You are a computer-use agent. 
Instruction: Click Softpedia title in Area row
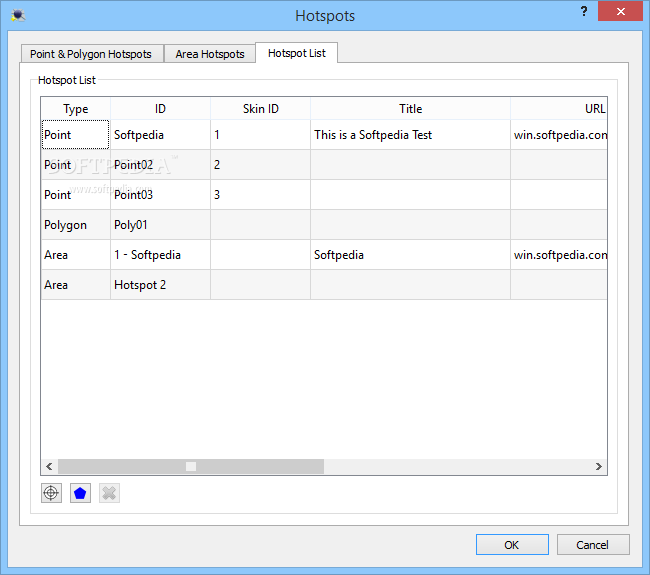point(410,255)
